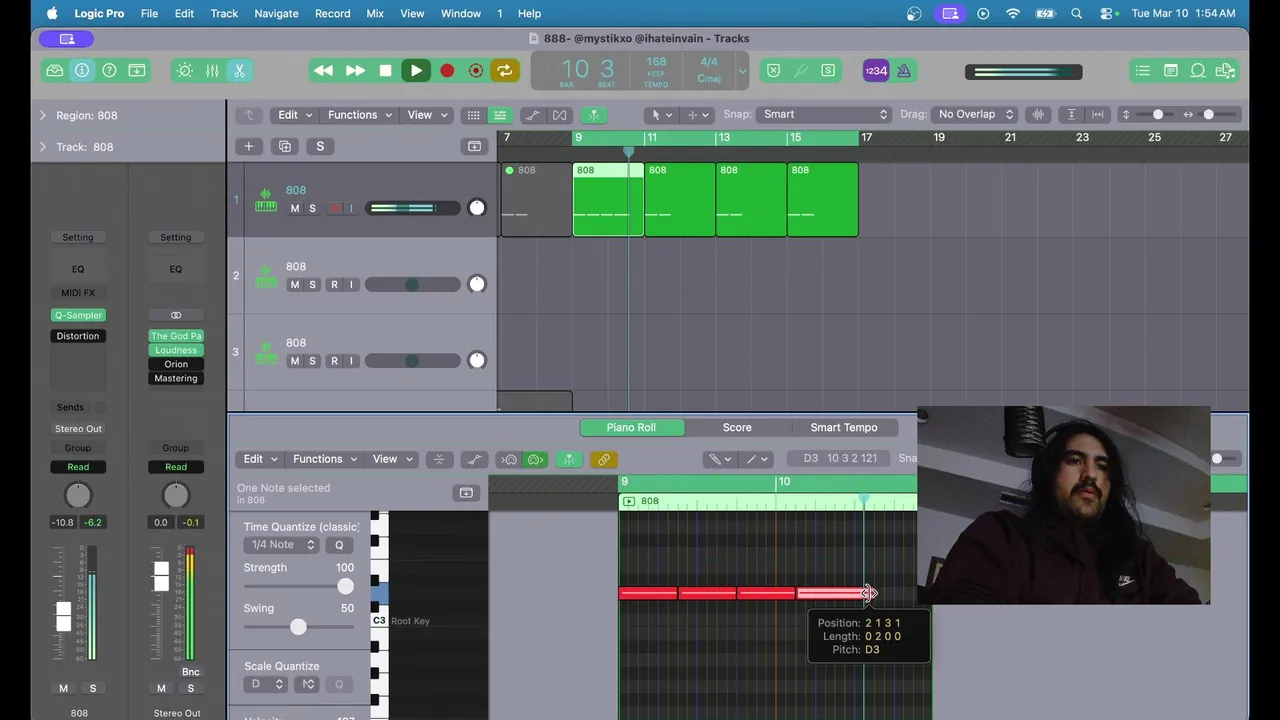Open the Q-Sampler instrument slot

[x=78, y=315]
